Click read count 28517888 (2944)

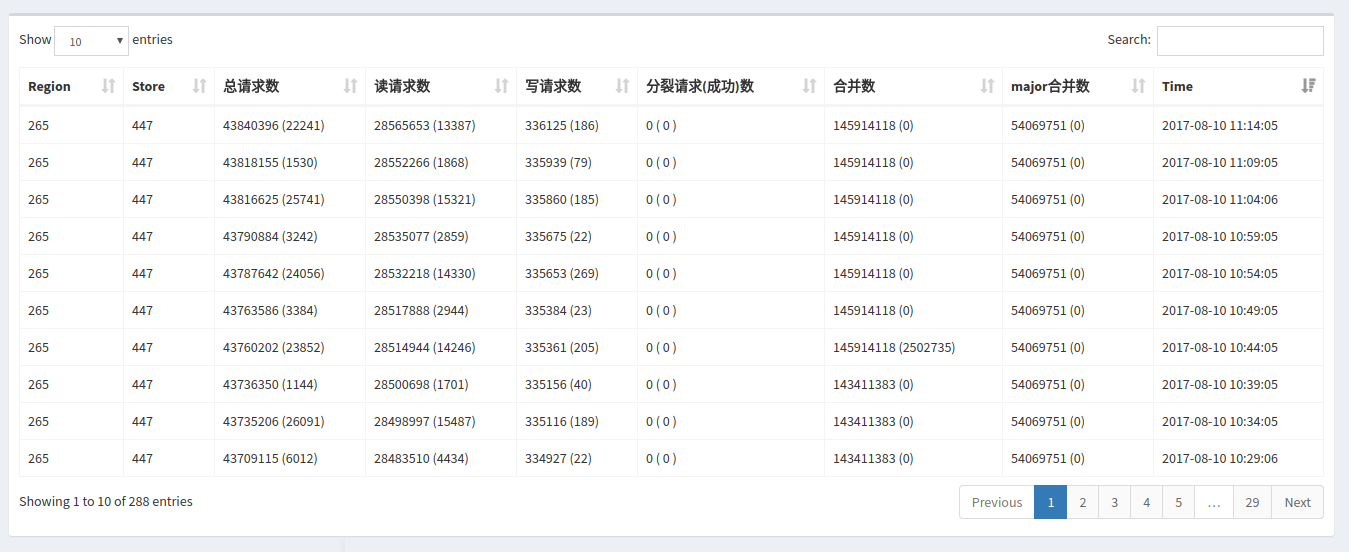click(421, 310)
